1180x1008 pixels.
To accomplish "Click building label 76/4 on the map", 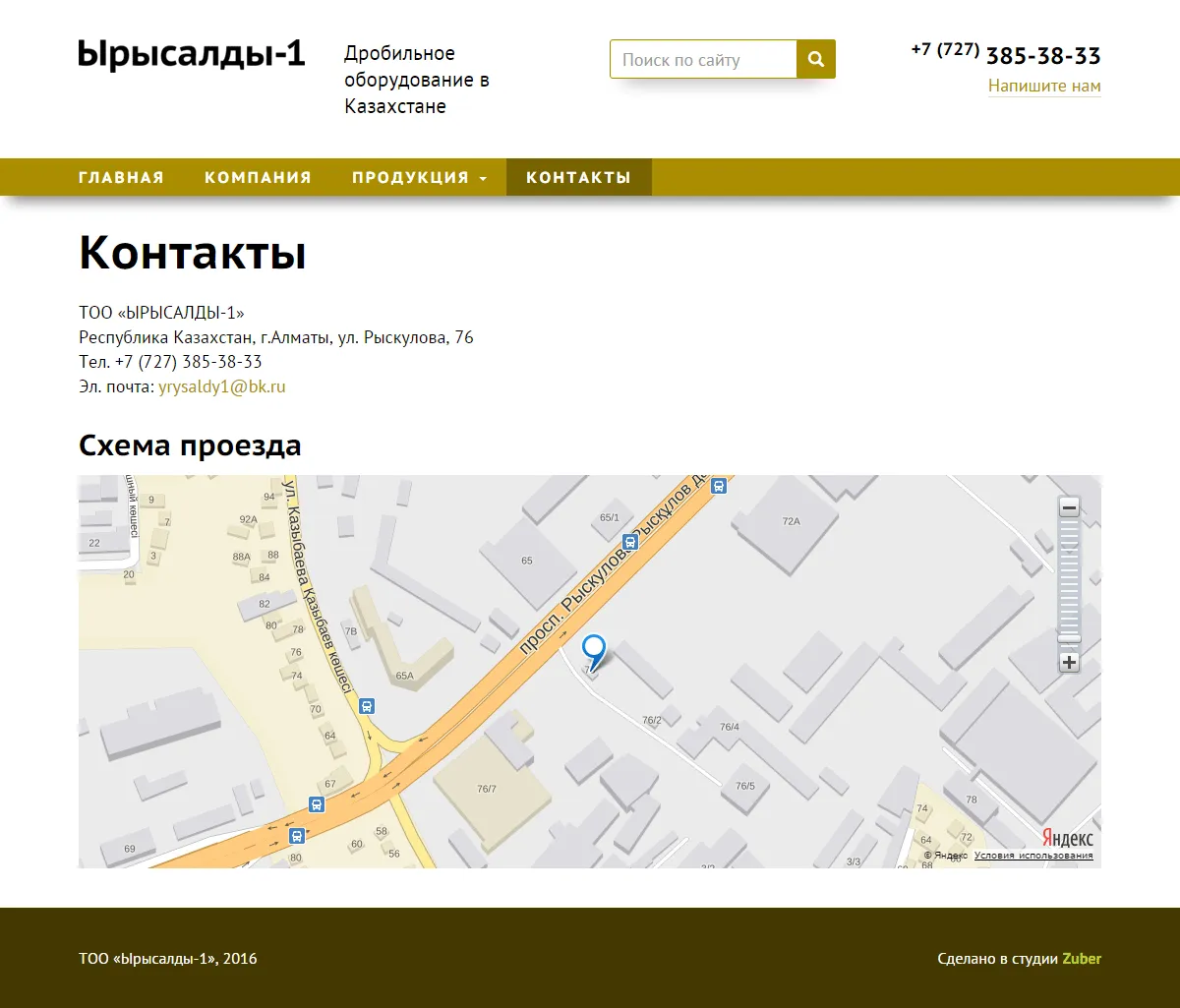I will click(729, 727).
